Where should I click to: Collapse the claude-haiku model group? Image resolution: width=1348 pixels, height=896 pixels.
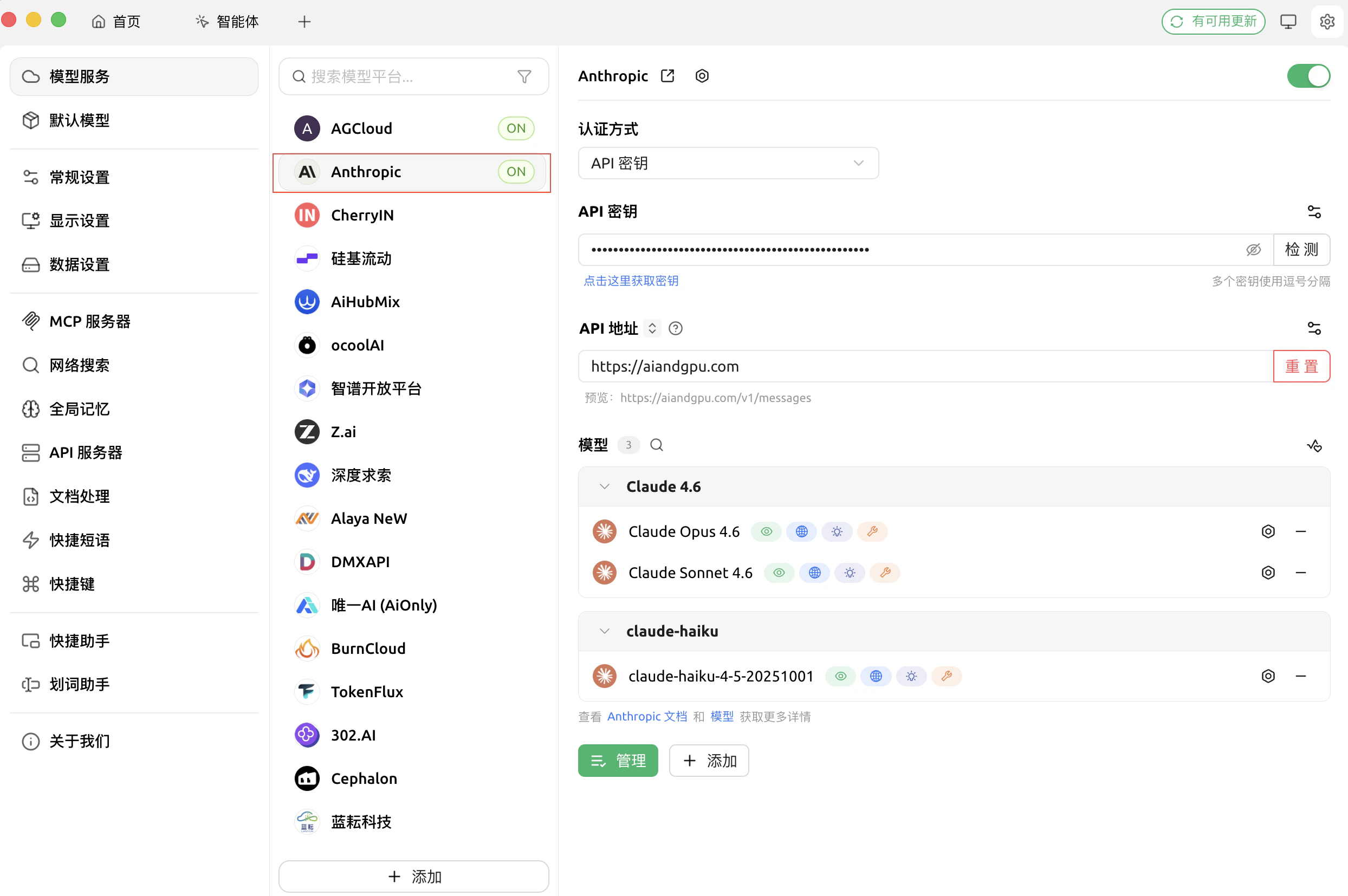click(604, 632)
